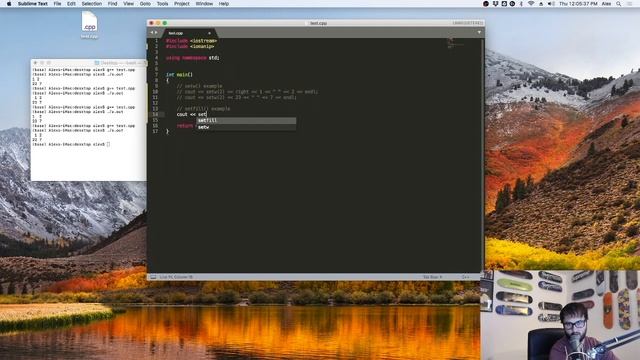This screenshot has height=360, width=640.
Task: Go to next tab with right arrow
Action: pyautogui.click(x=156, y=33)
